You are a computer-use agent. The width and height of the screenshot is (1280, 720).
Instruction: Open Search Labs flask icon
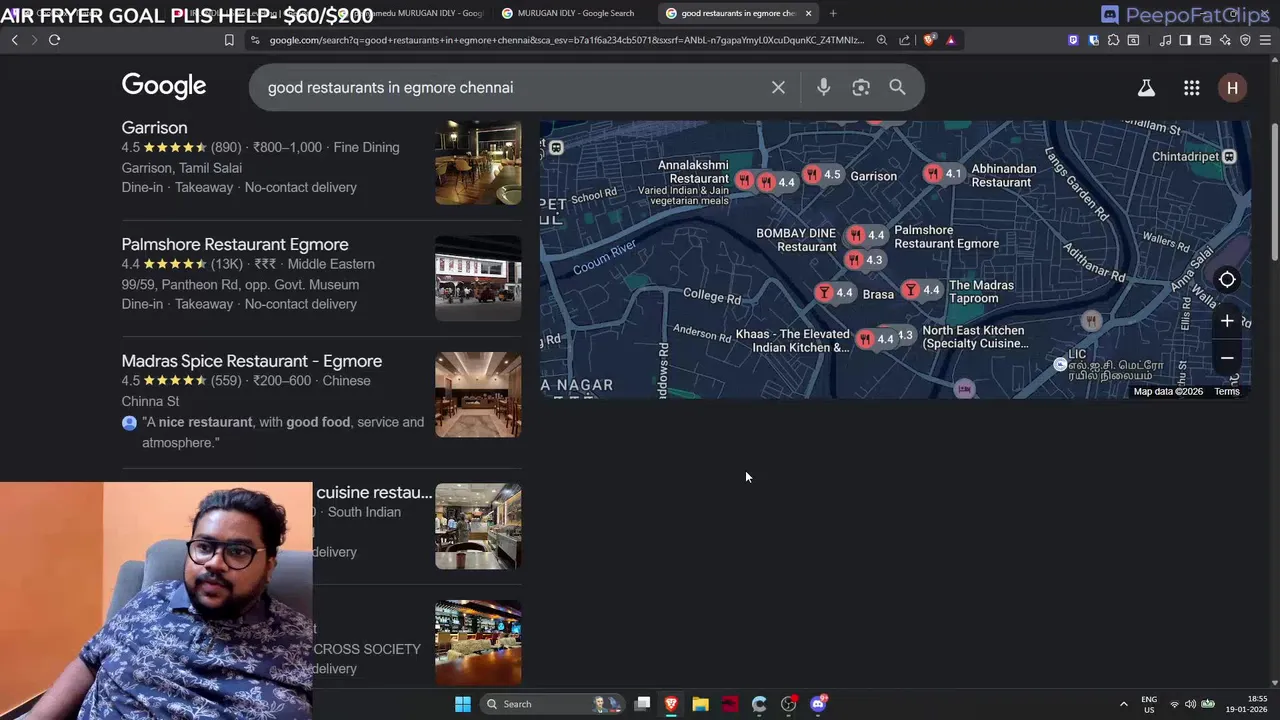pyautogui.click(x=1146, y=88)
